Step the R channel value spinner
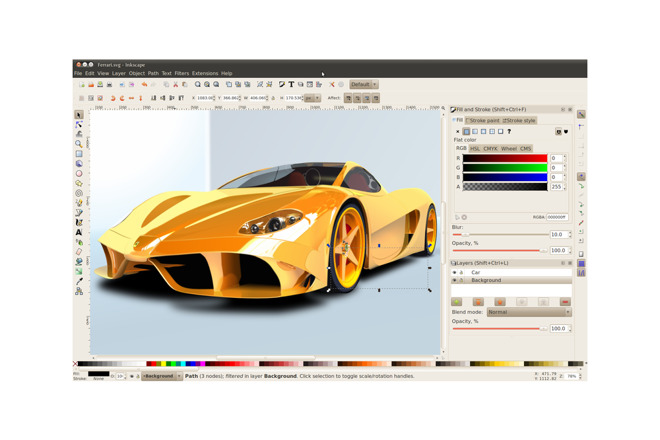 coord(564,158)
